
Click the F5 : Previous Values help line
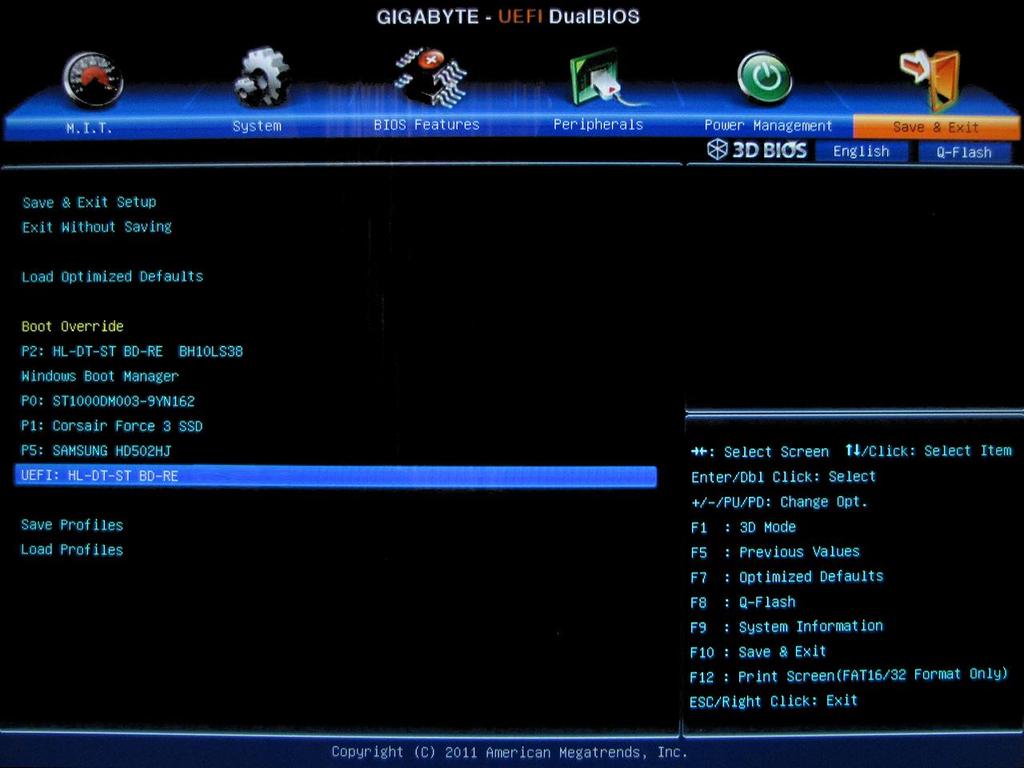775,552
